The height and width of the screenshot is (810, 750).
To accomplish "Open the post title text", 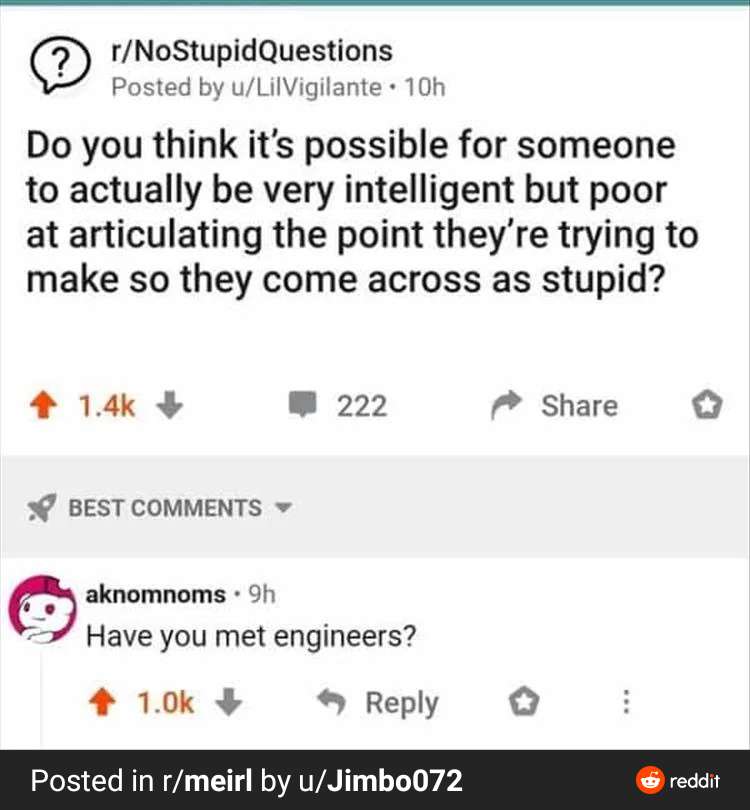I will 360,211.
